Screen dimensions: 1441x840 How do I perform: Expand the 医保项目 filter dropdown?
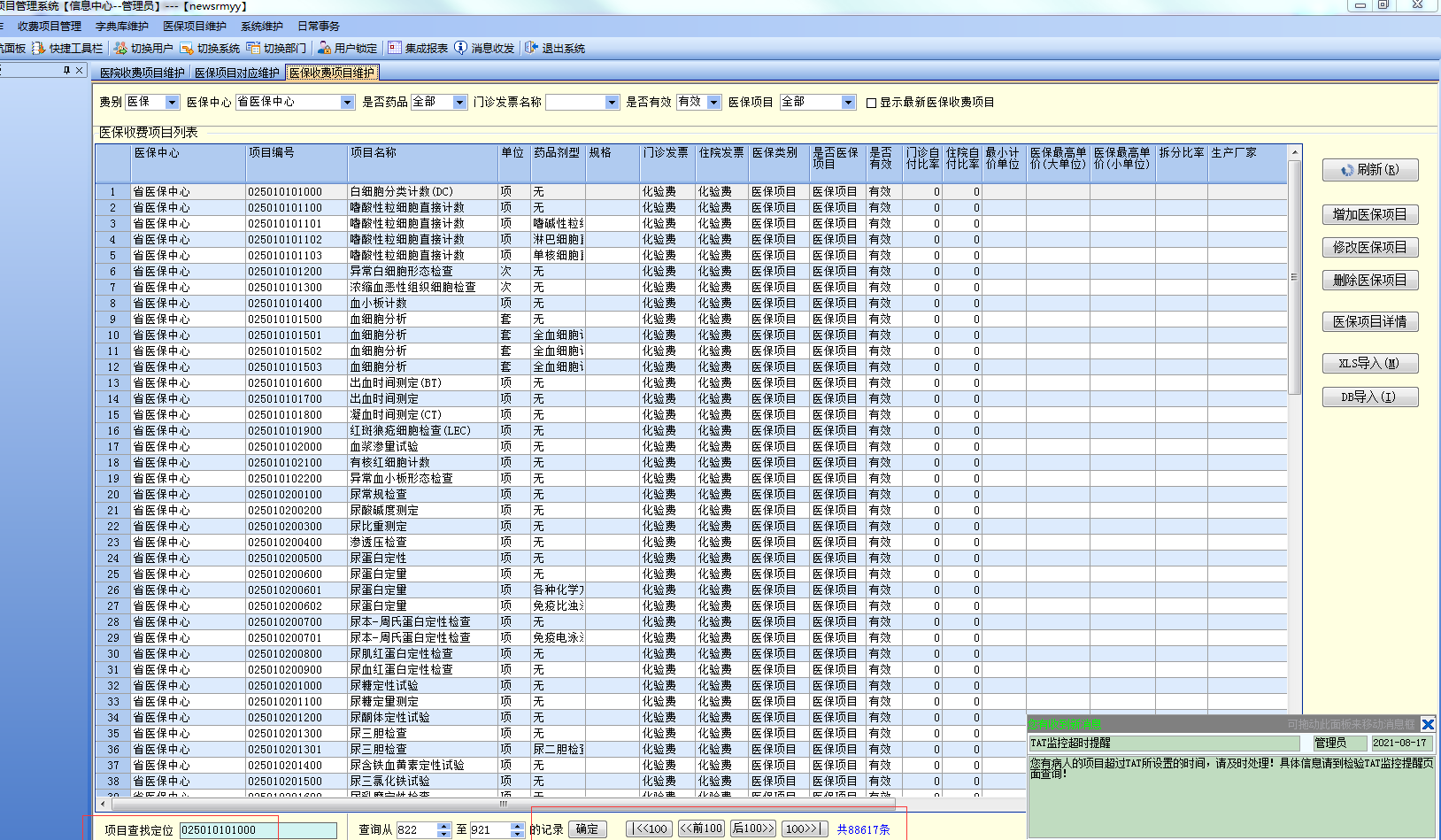click(848, 103)
